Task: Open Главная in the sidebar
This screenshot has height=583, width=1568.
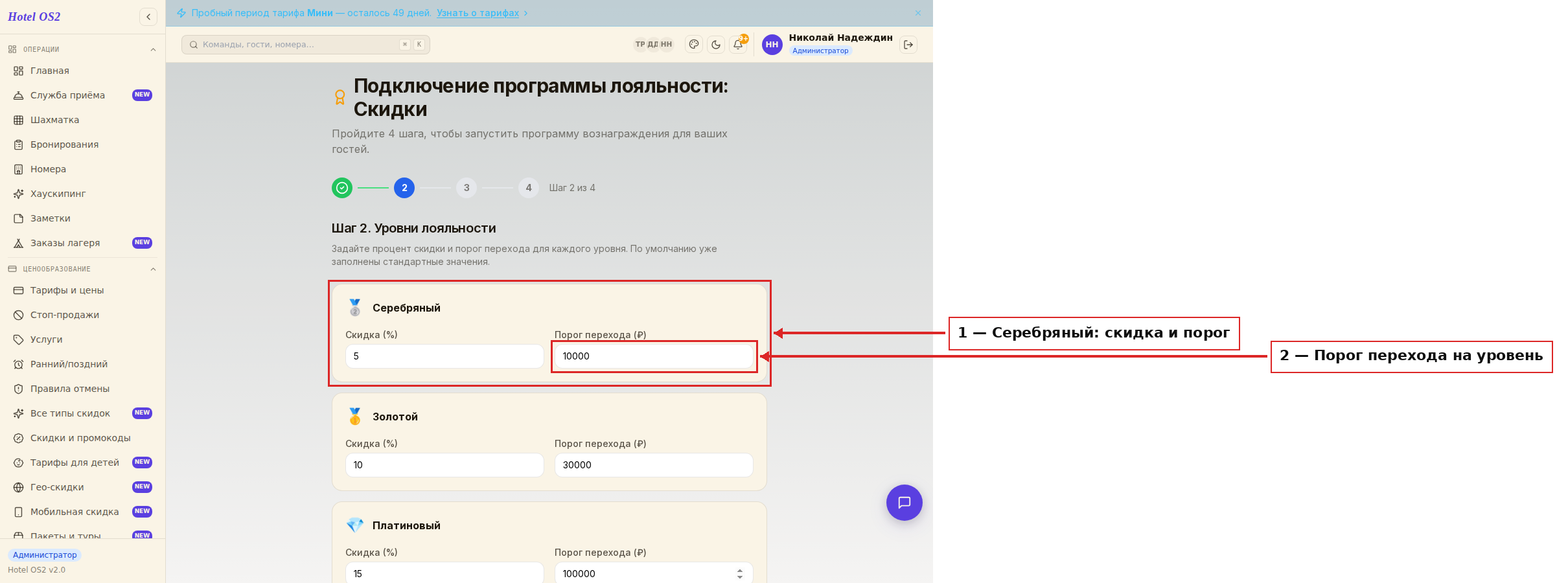Action: coord(82,71)
